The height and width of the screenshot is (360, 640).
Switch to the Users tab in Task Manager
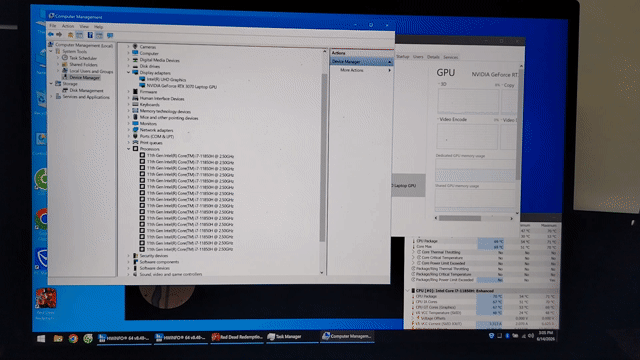click(x=418, y=57)
